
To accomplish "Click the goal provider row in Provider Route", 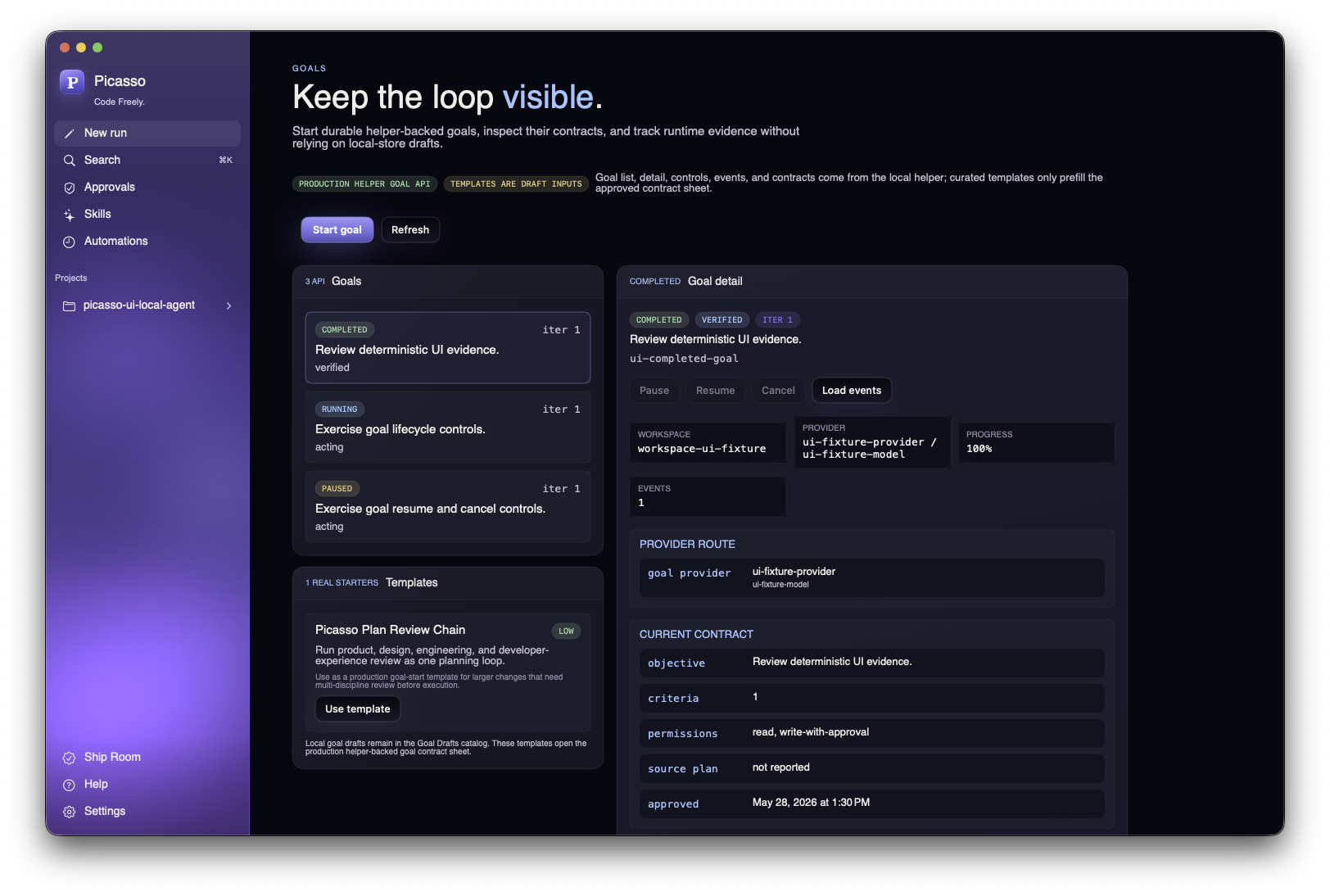I will click(871, 577).
